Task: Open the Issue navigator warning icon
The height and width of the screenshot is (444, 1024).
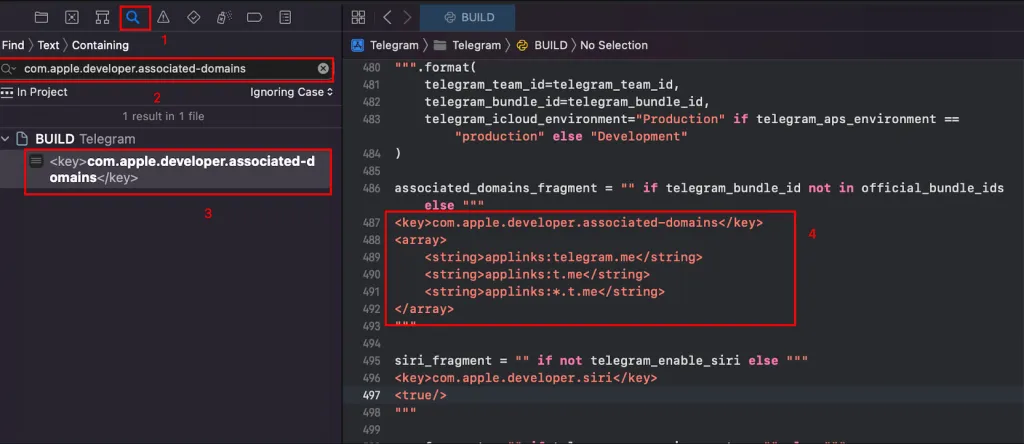Action: coord(163,17)
